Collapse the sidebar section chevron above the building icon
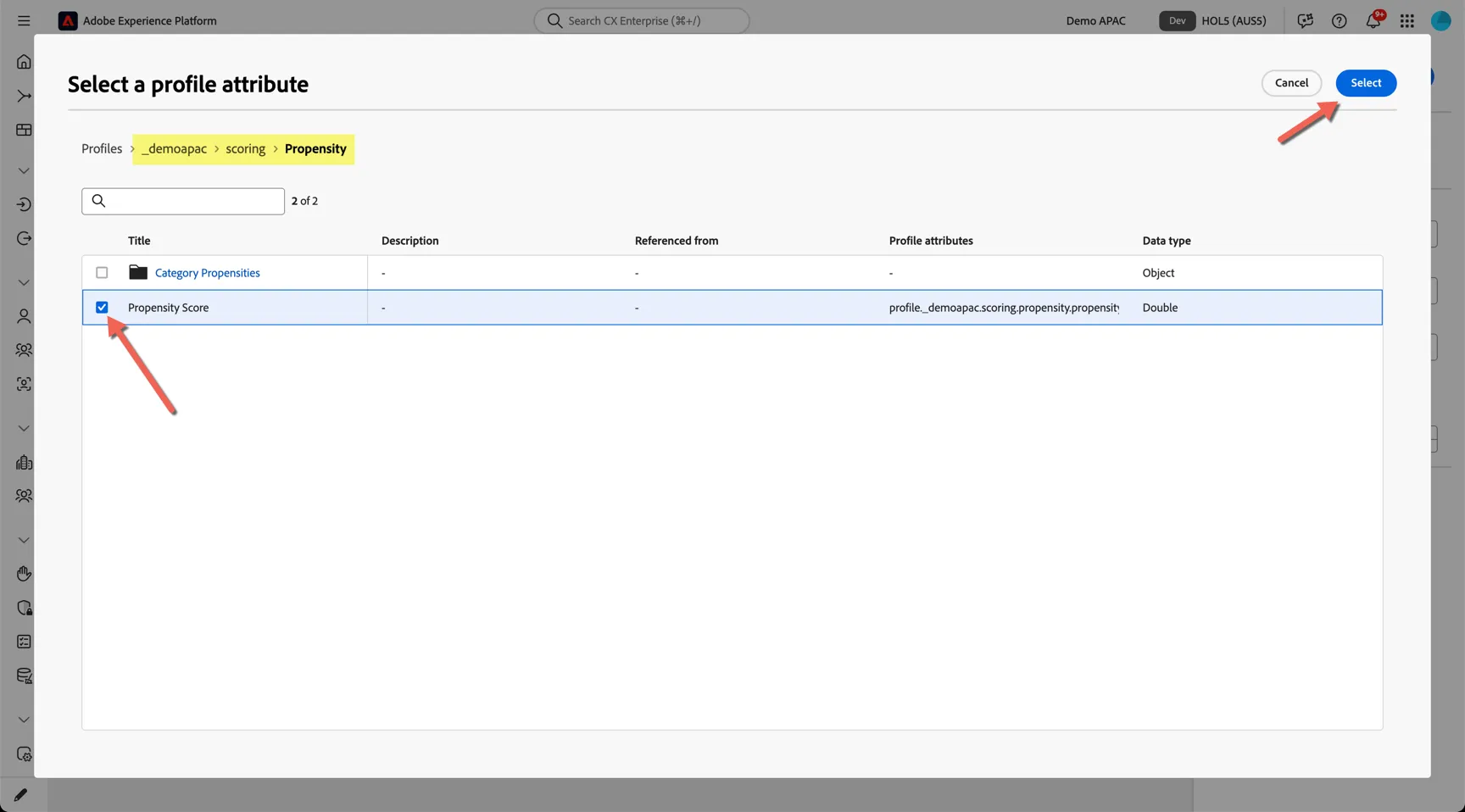The width and height of the screenshot is (1465, 812). click(24, 428)
